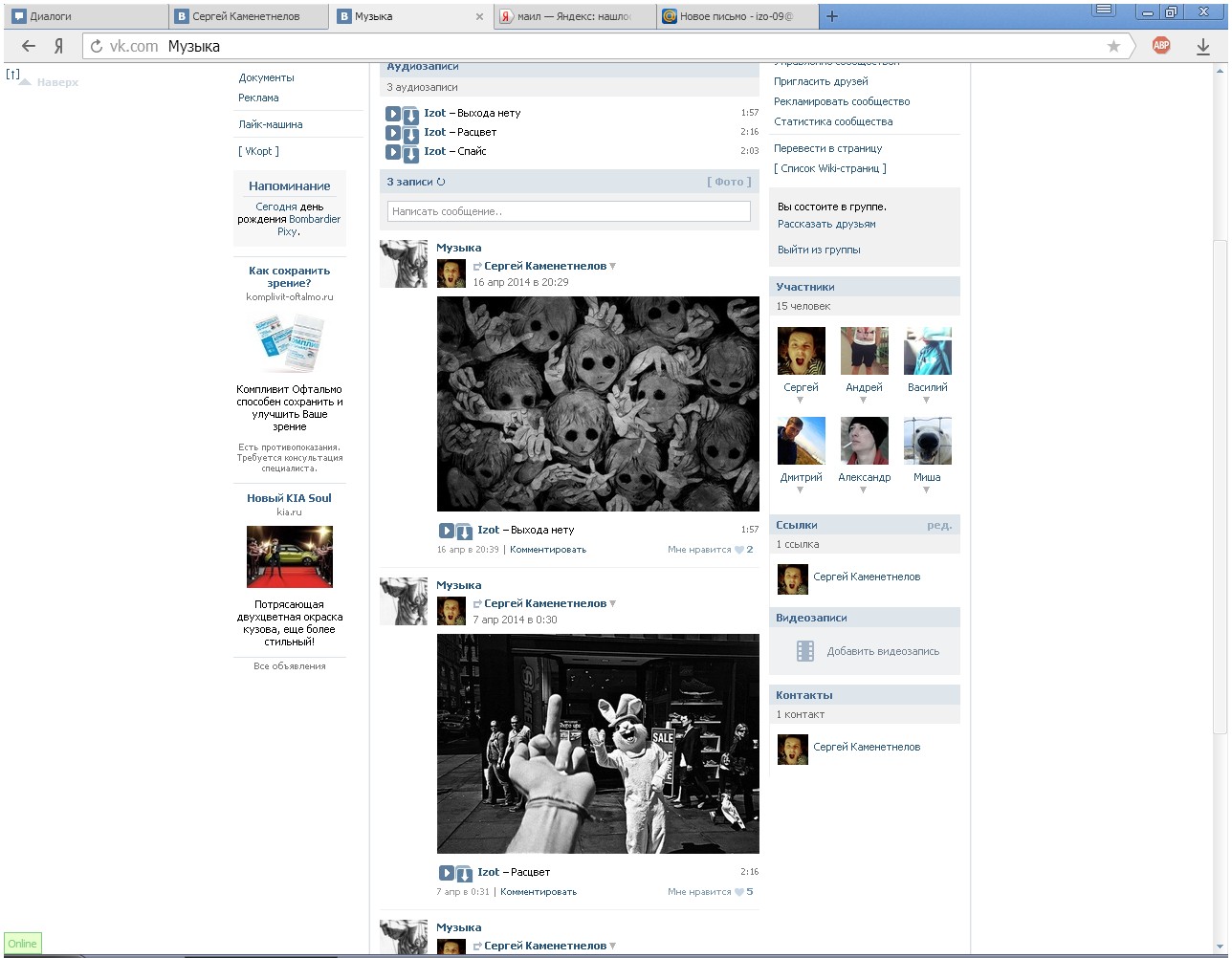Download Izot – Выхода нету from the audio list
Screen dimensions: 1232x958
point(409,115)
